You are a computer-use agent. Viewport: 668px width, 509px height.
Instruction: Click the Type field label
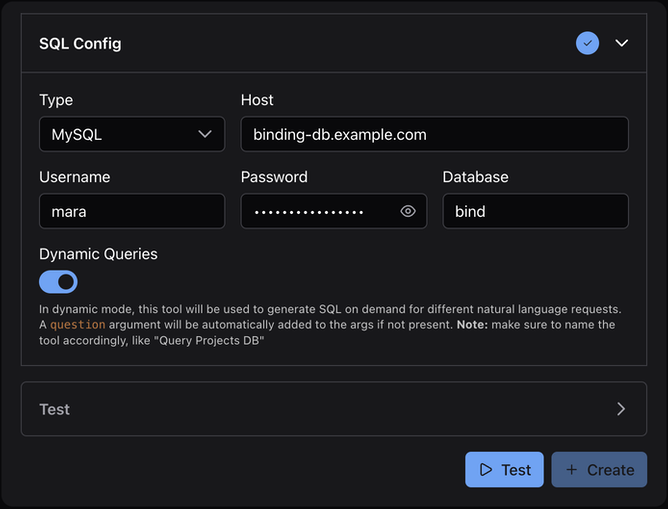pyautogui.click(x=56, y=100)
